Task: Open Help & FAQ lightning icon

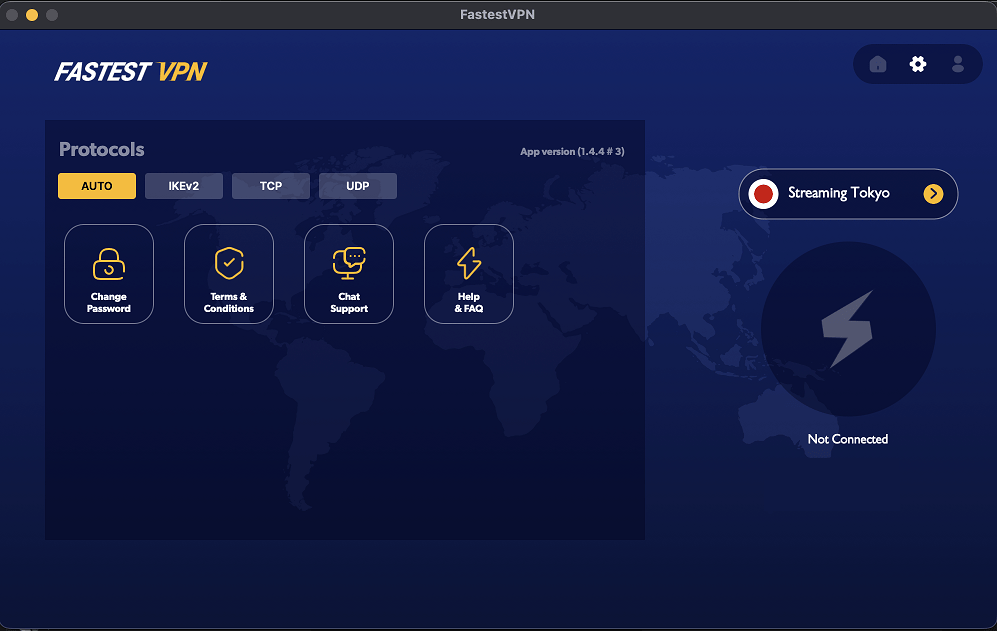Action: coord(469,263)
